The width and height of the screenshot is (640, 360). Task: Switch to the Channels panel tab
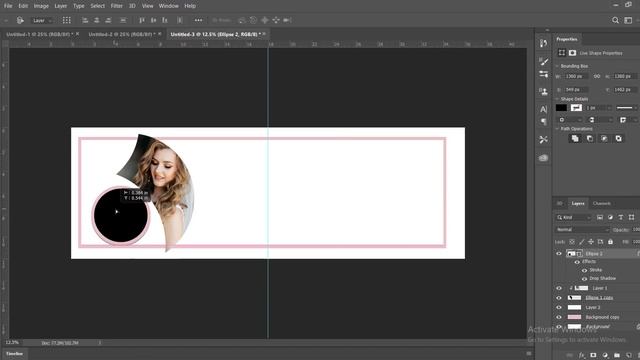602,203
